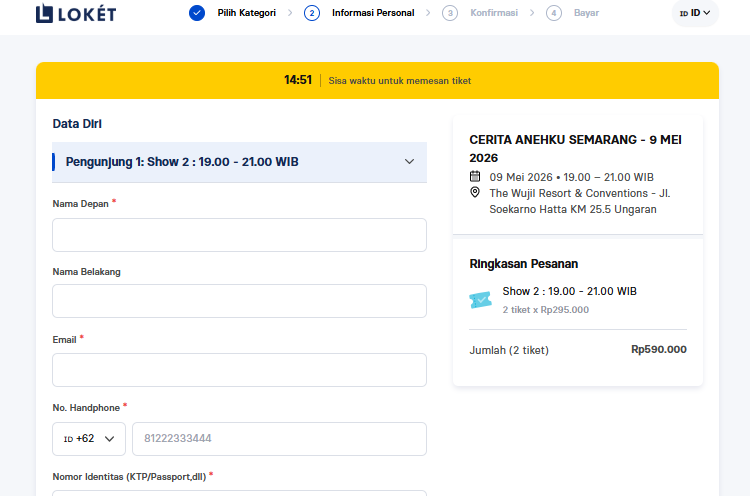Click the Ringkasan Pesanan heading
The width and height of the screenshot is (750, 496).
(524, 264)
